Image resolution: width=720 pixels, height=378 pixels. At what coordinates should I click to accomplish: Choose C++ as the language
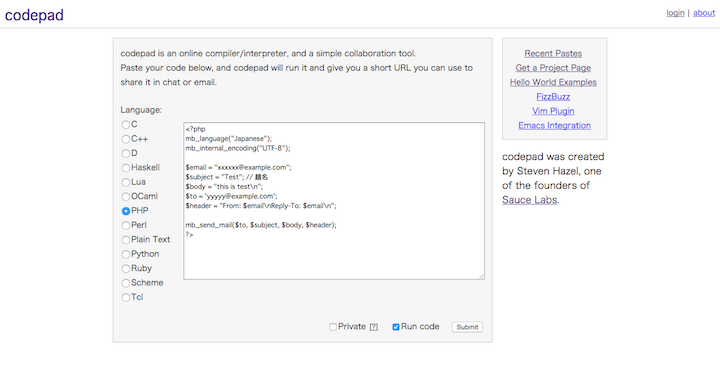[126, 139]
